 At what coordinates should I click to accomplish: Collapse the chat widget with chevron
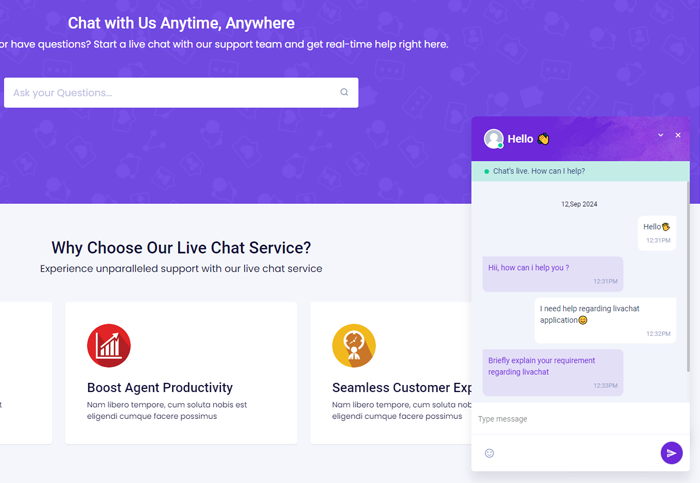pos(661,135)
